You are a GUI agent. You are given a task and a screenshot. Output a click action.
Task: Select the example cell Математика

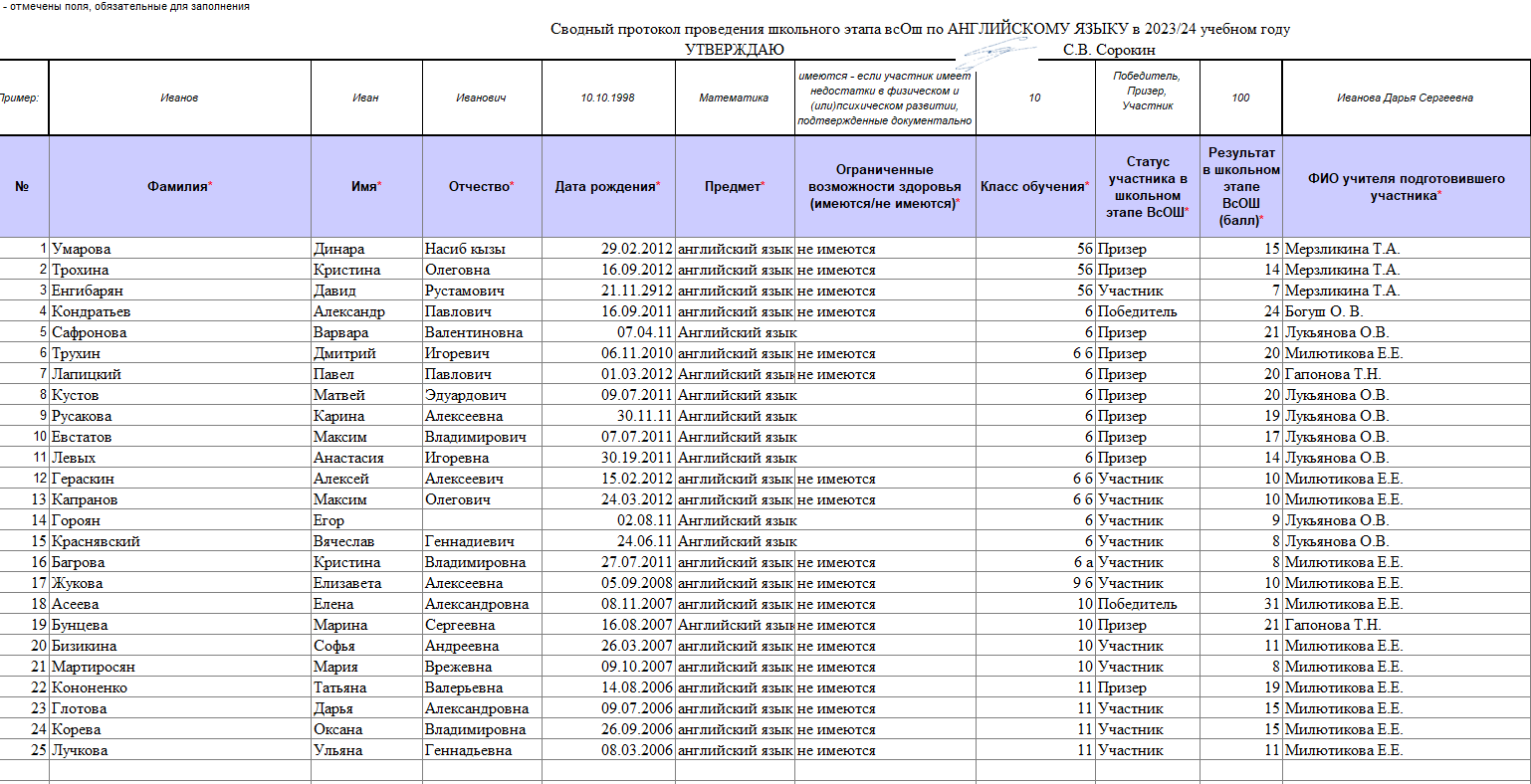point(735,98)
